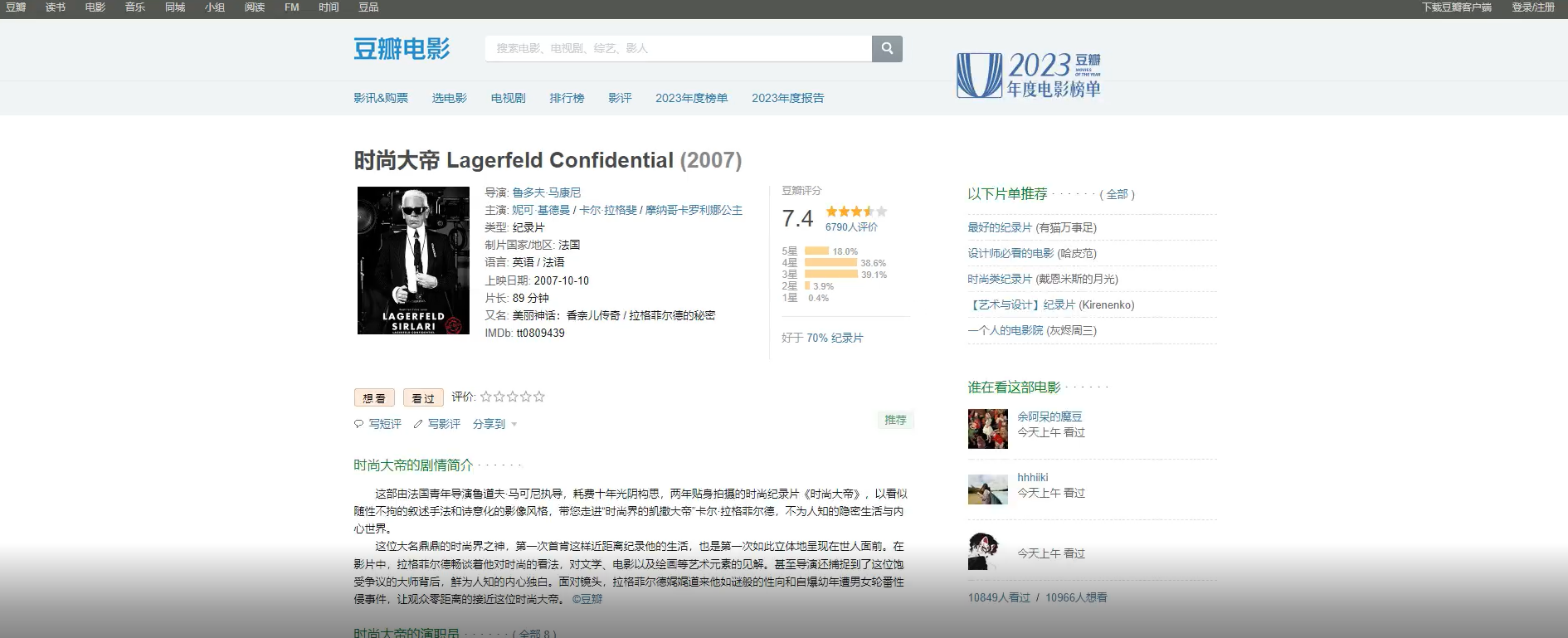
Task: Rate the film one star
Action: (486, 397)
